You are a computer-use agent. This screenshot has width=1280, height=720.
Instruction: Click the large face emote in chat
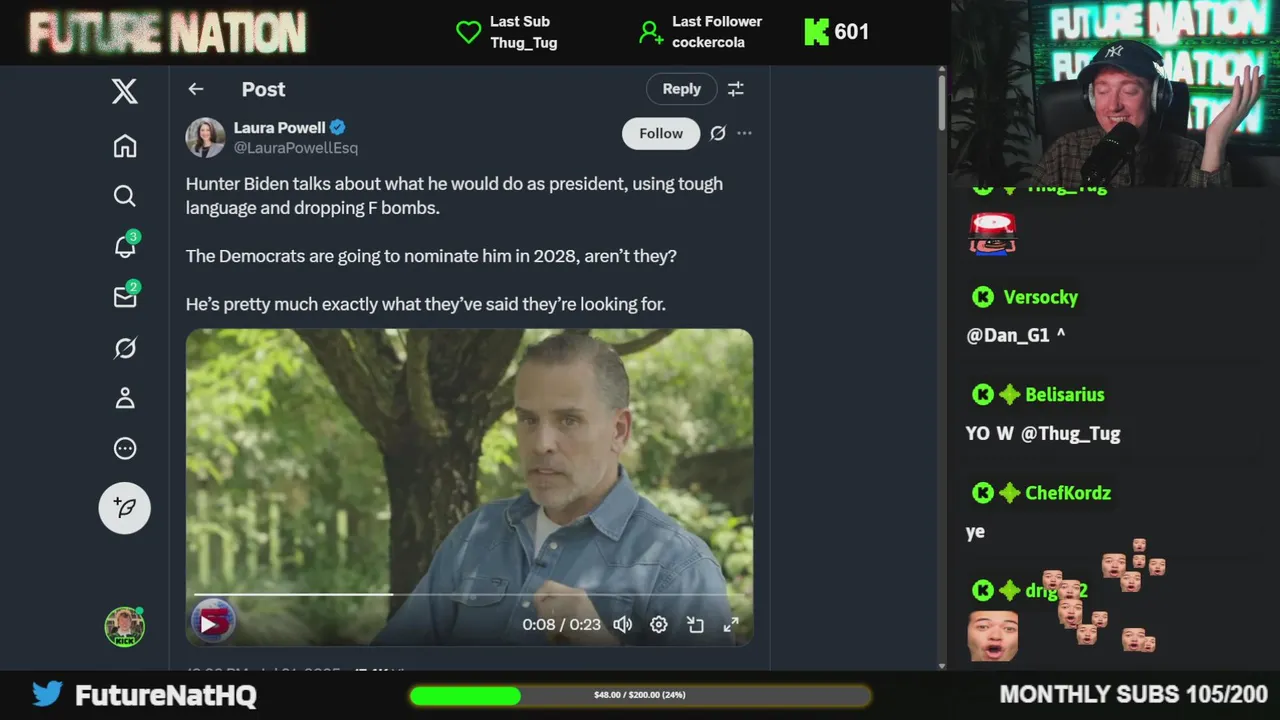[993, 636]
